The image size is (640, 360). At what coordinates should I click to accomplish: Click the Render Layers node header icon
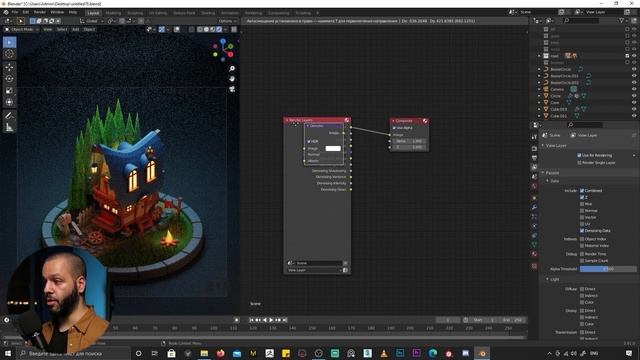[347, 120]
